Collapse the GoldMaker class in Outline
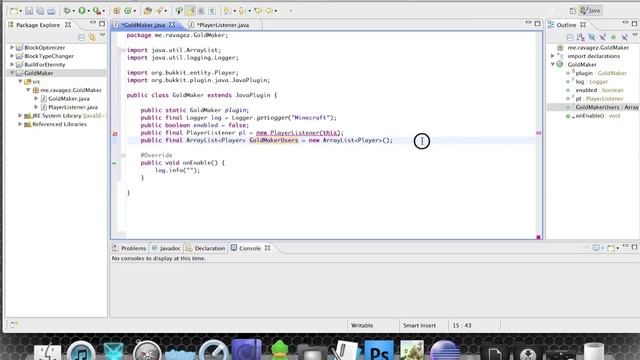 553,64
